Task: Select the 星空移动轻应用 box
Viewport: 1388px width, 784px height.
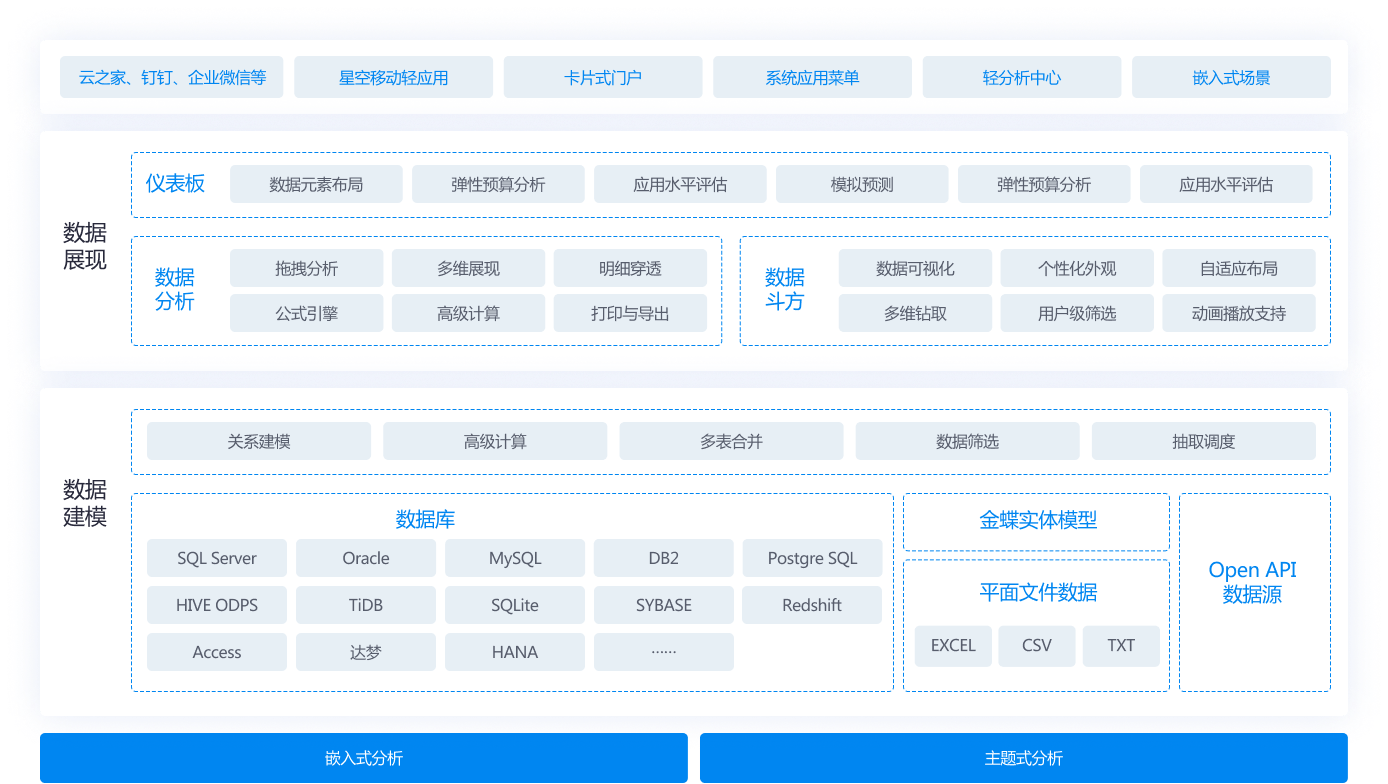Action: pos(393,77)
